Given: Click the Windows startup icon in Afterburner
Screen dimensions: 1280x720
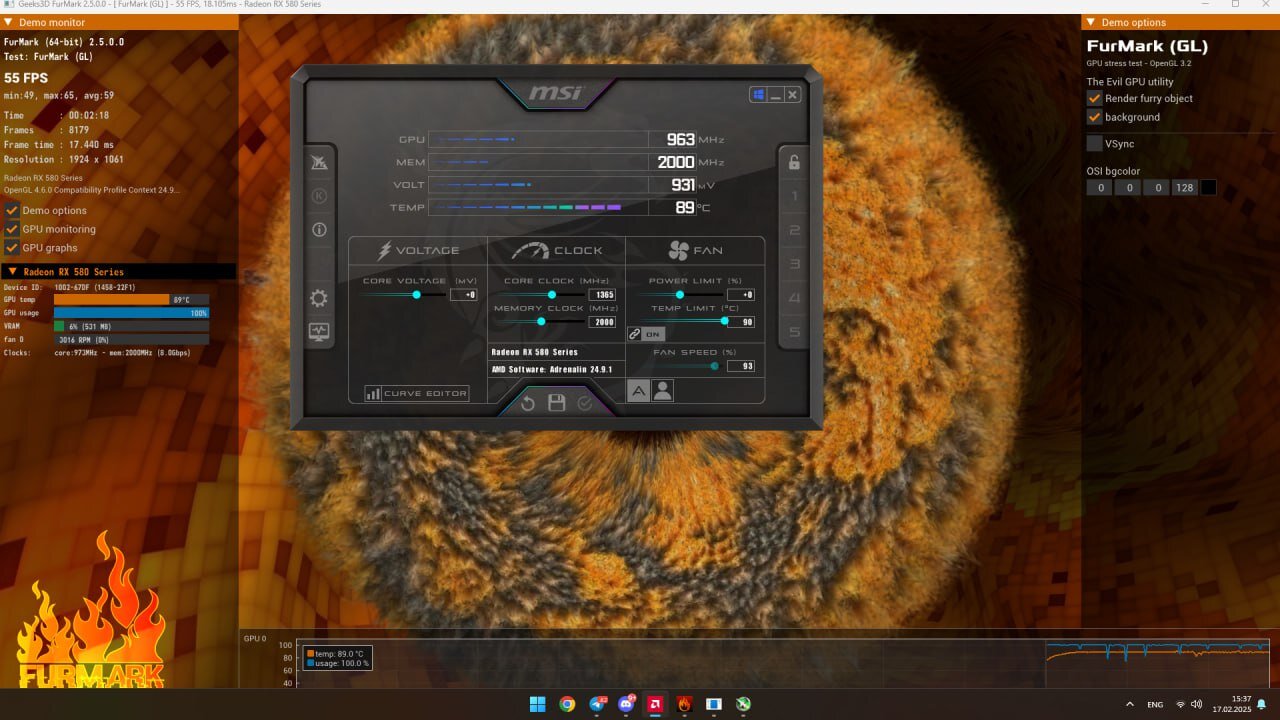Looking at the screenshot, I should tap(759, 95).
